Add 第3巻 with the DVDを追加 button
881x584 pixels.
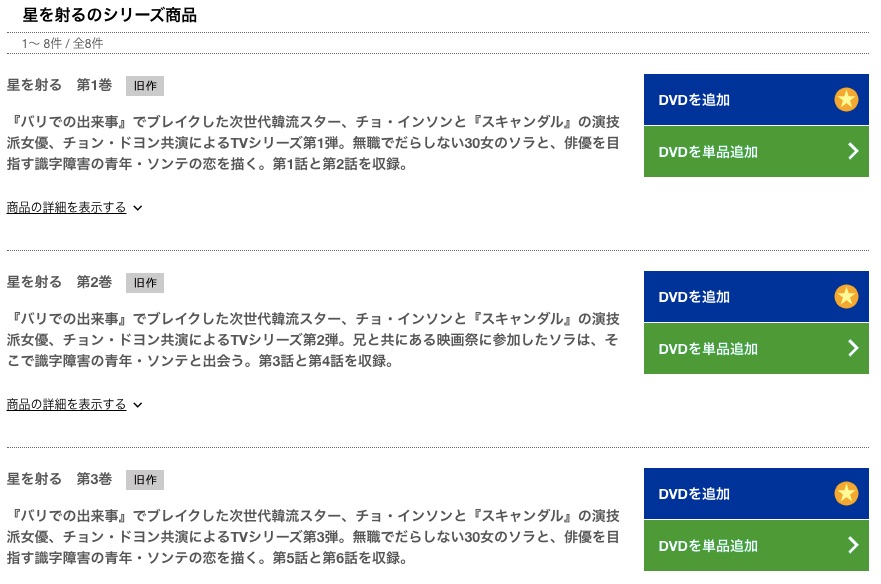756,494
